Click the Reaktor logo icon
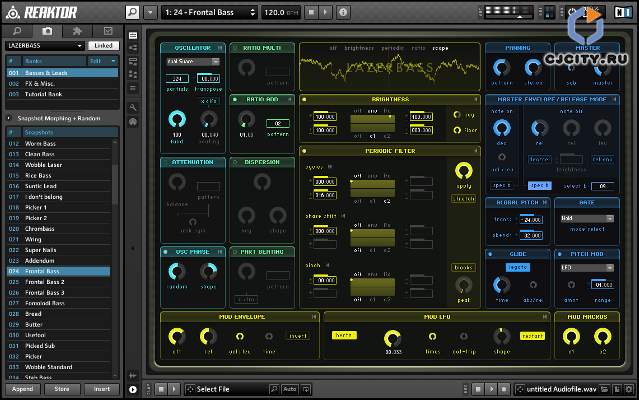 13,13
